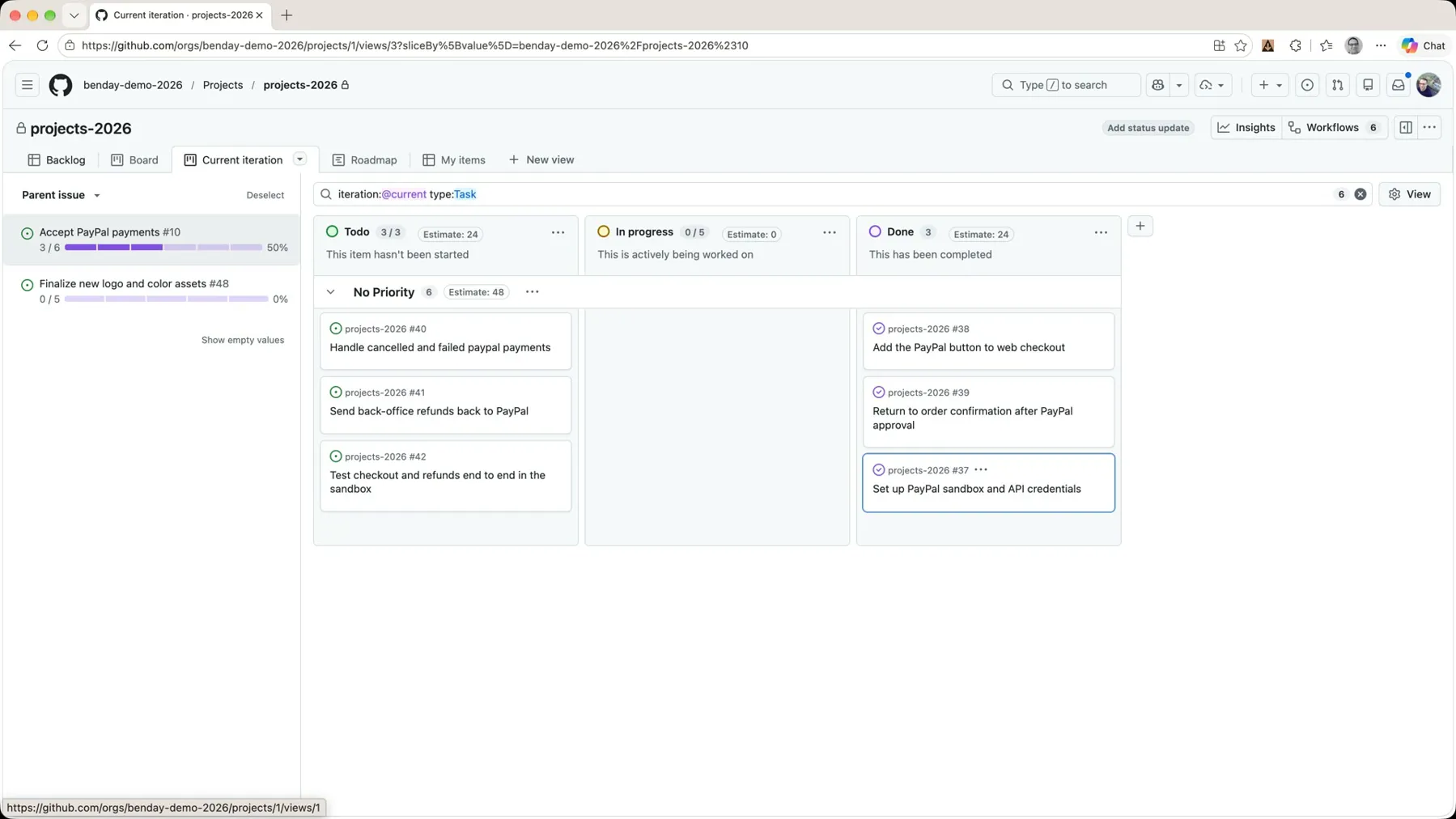The width and height of the screenshot is (1456, 819).
Task: Toggle the project side panel icon
Action: tap(1406, 128)
